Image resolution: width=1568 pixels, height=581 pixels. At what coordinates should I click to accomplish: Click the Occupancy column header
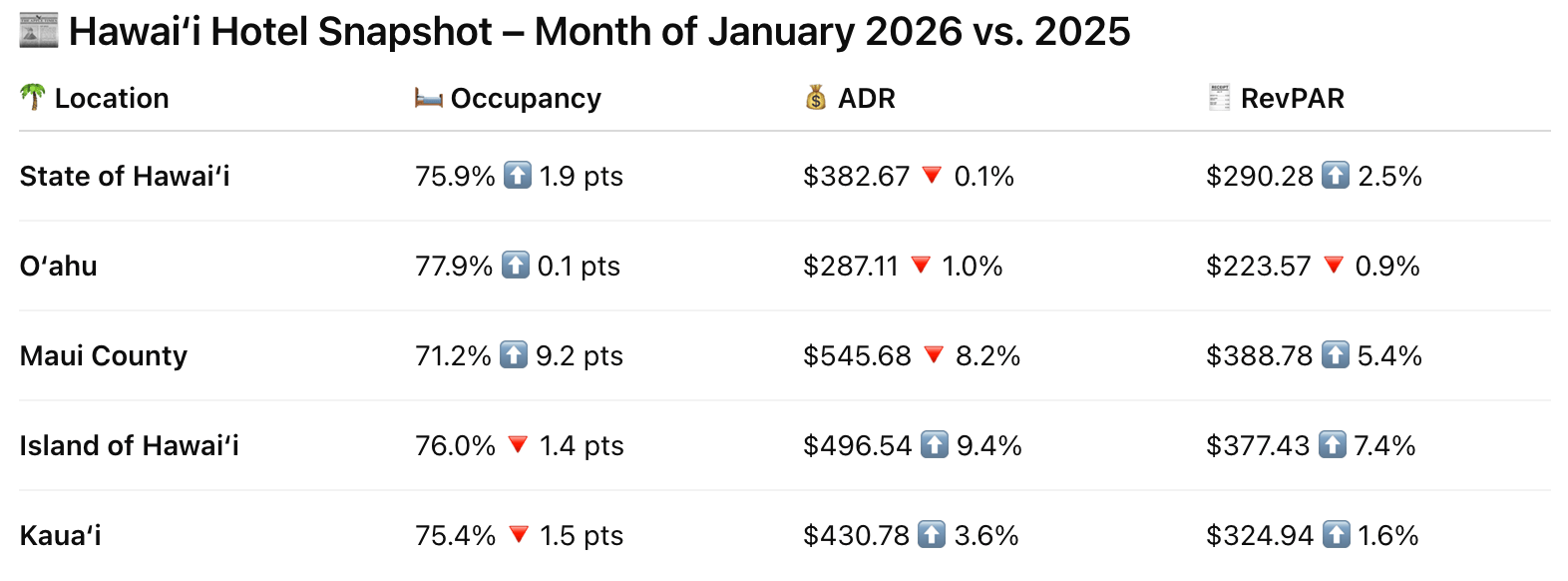point(526,99)
